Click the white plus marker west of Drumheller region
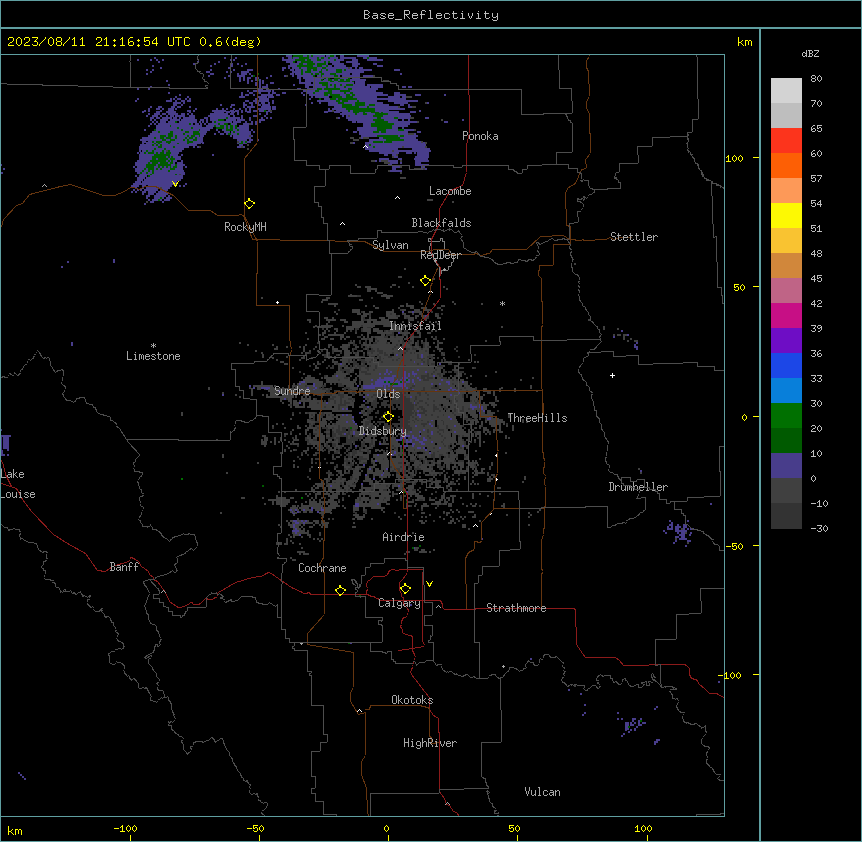 pyautogui.click(x=612, y=375)
